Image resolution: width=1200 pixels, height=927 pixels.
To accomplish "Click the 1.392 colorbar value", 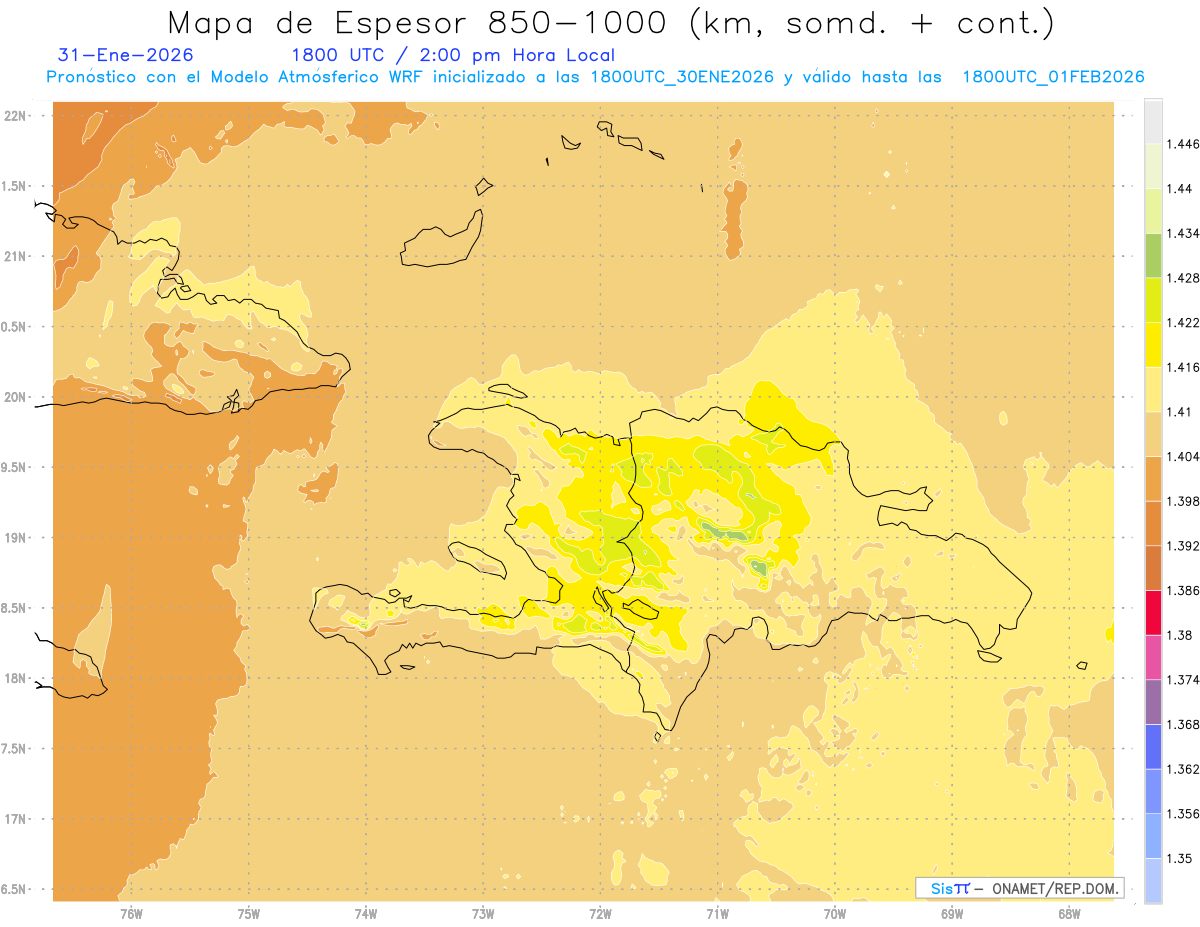I will pos(1182,546).
